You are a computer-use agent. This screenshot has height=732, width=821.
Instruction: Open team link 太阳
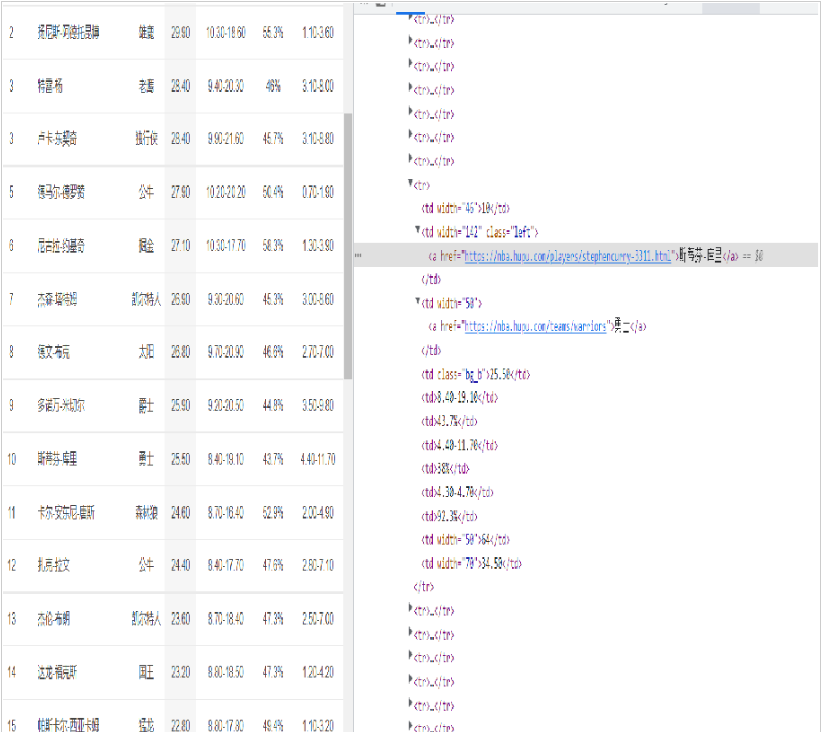(147, 352)
